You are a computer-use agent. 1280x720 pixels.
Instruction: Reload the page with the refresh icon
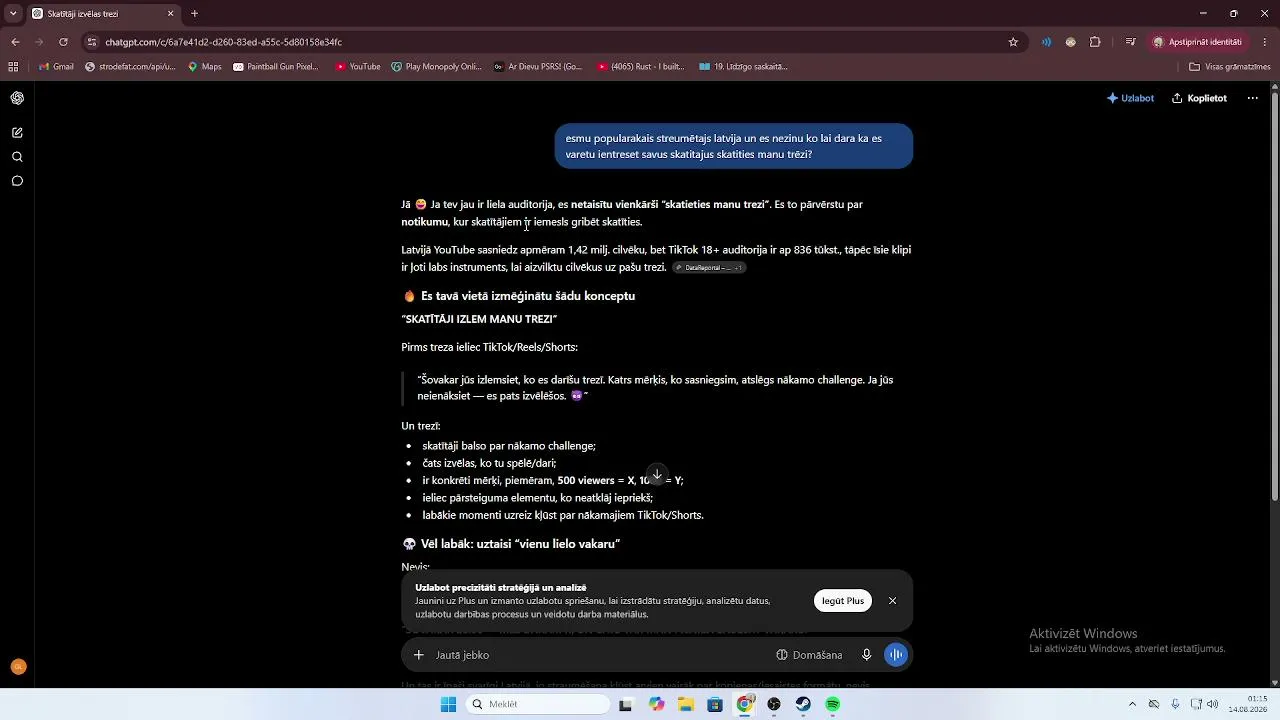[63, 42]
